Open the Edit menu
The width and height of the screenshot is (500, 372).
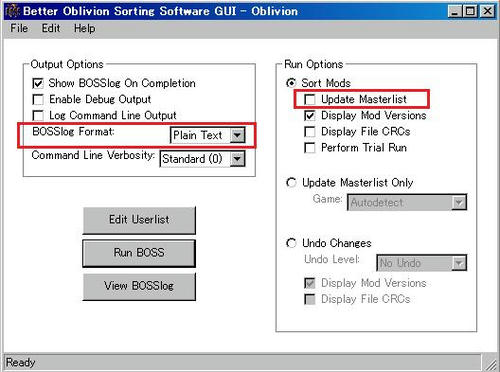coord(51,28)
